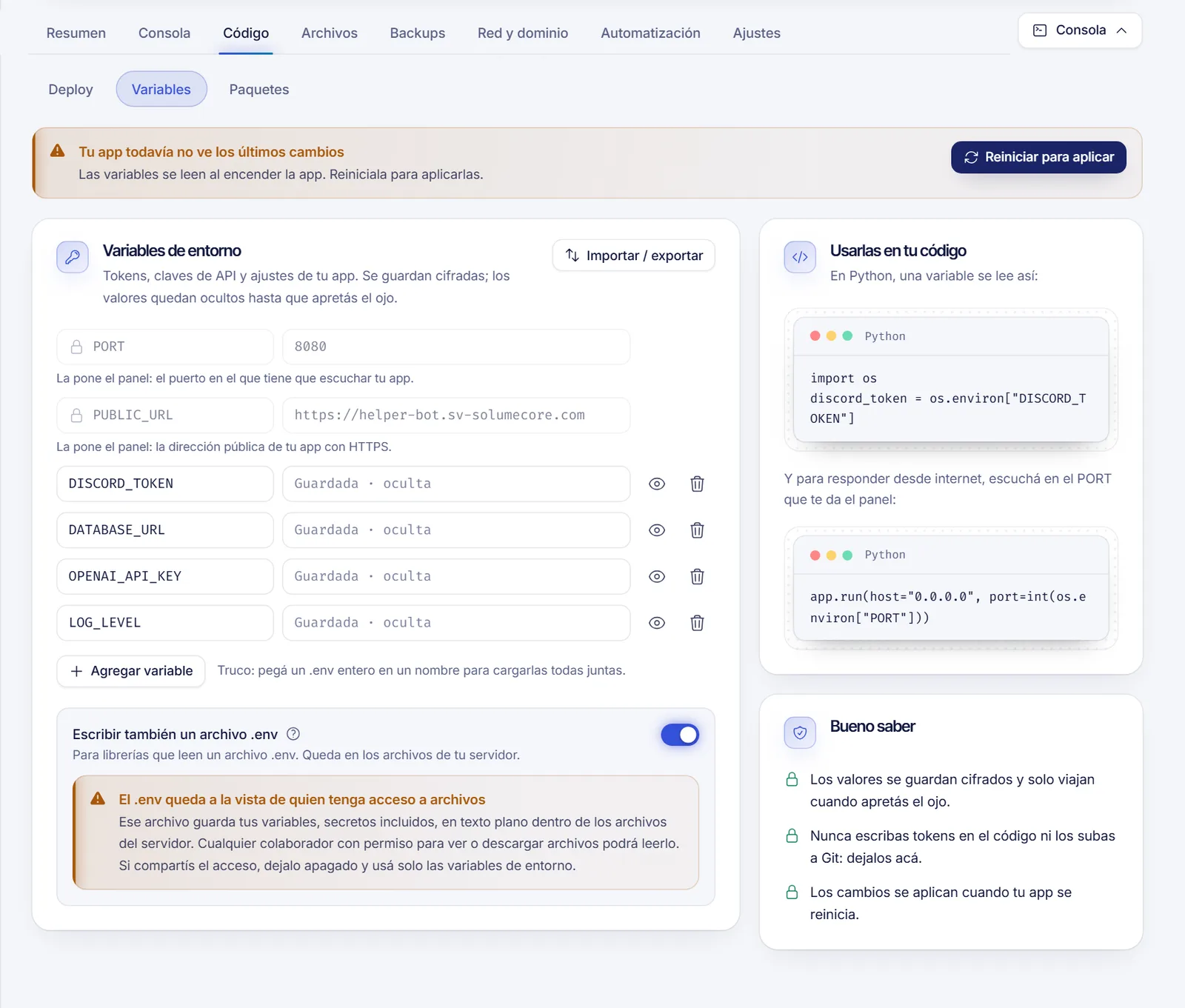This screenshot has width=1185, height=1008.
Task: Select the Código tab
Action: point(246,33)
